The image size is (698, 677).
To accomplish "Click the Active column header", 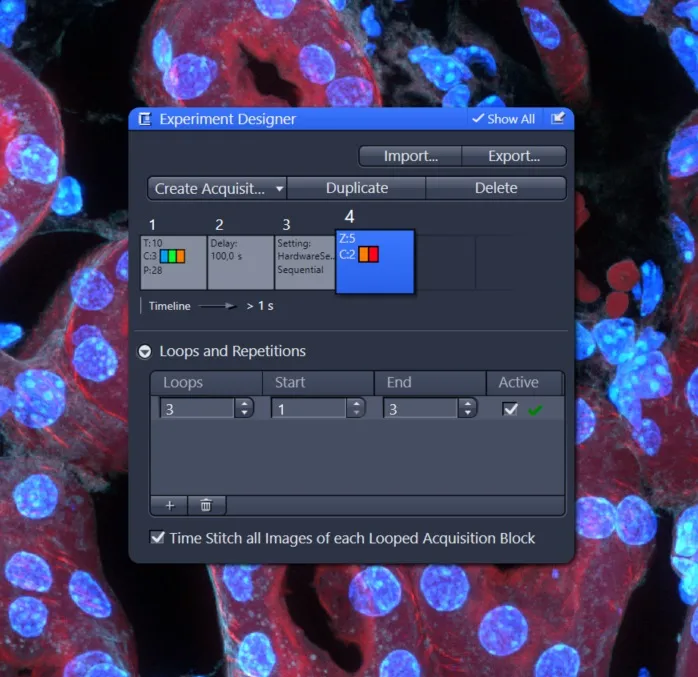I will click(525, 383).
